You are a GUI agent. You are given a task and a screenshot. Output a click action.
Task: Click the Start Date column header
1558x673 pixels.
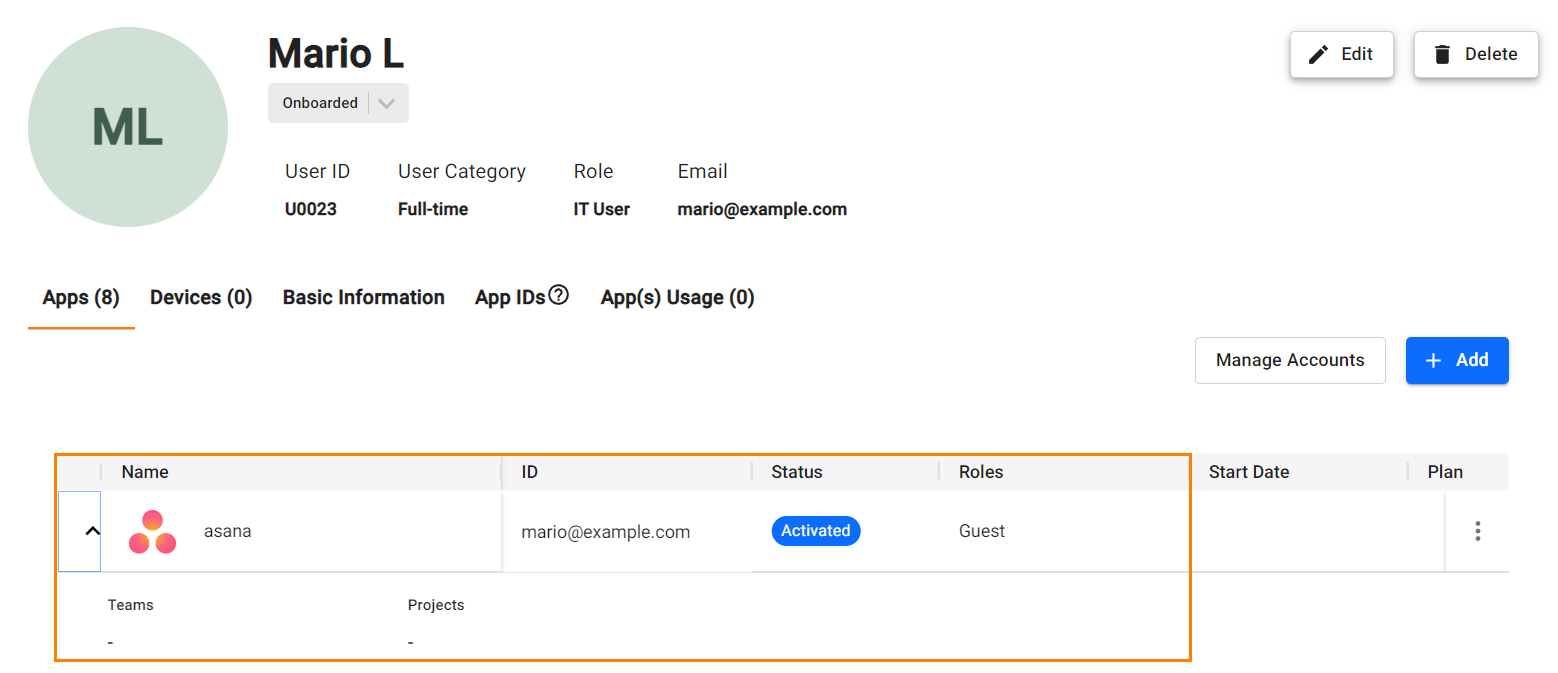[x=1249, y=472]
